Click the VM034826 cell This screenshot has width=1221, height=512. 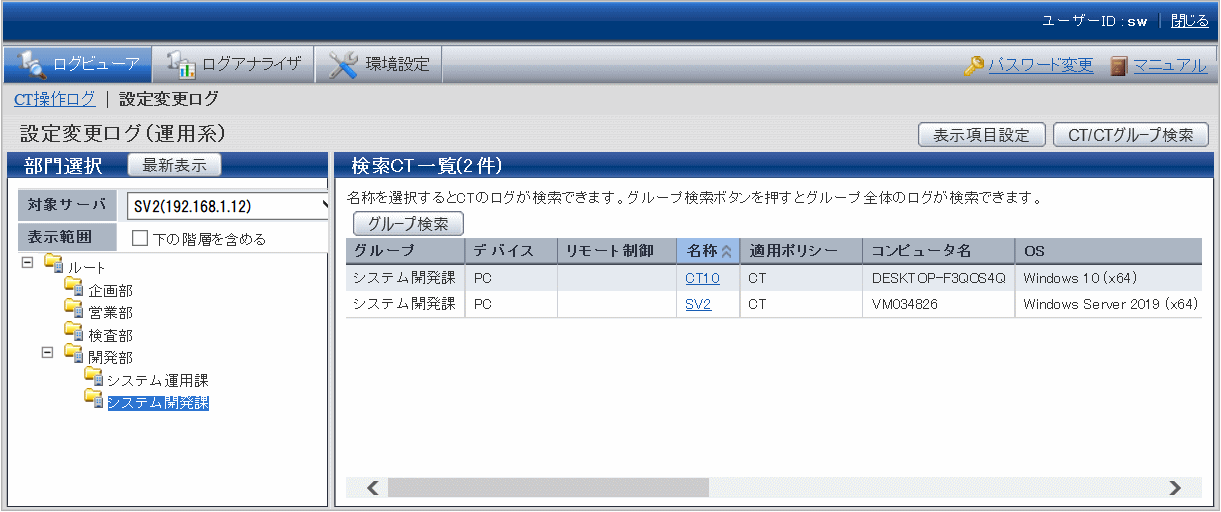938,304
